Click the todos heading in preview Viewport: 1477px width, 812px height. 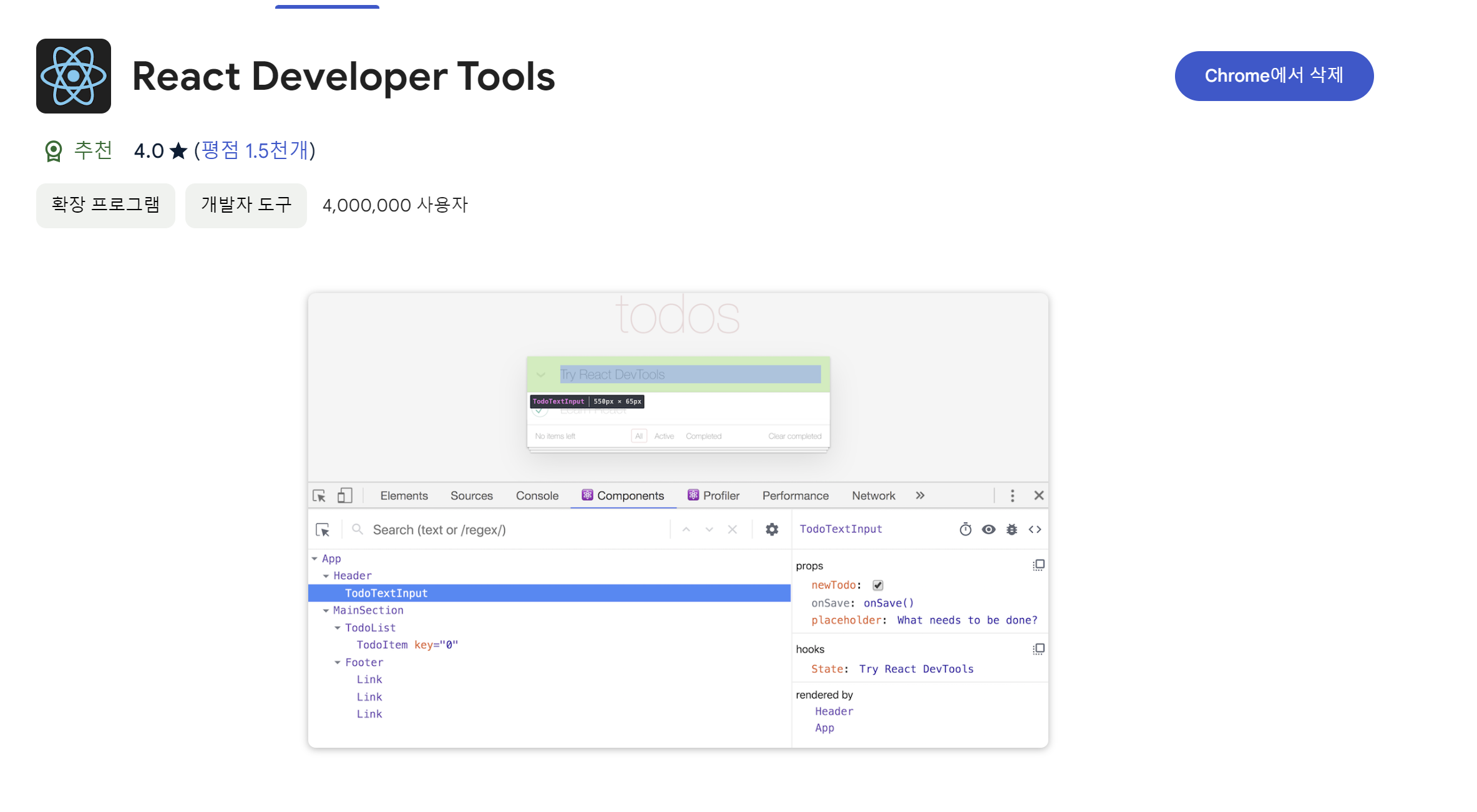678,315
